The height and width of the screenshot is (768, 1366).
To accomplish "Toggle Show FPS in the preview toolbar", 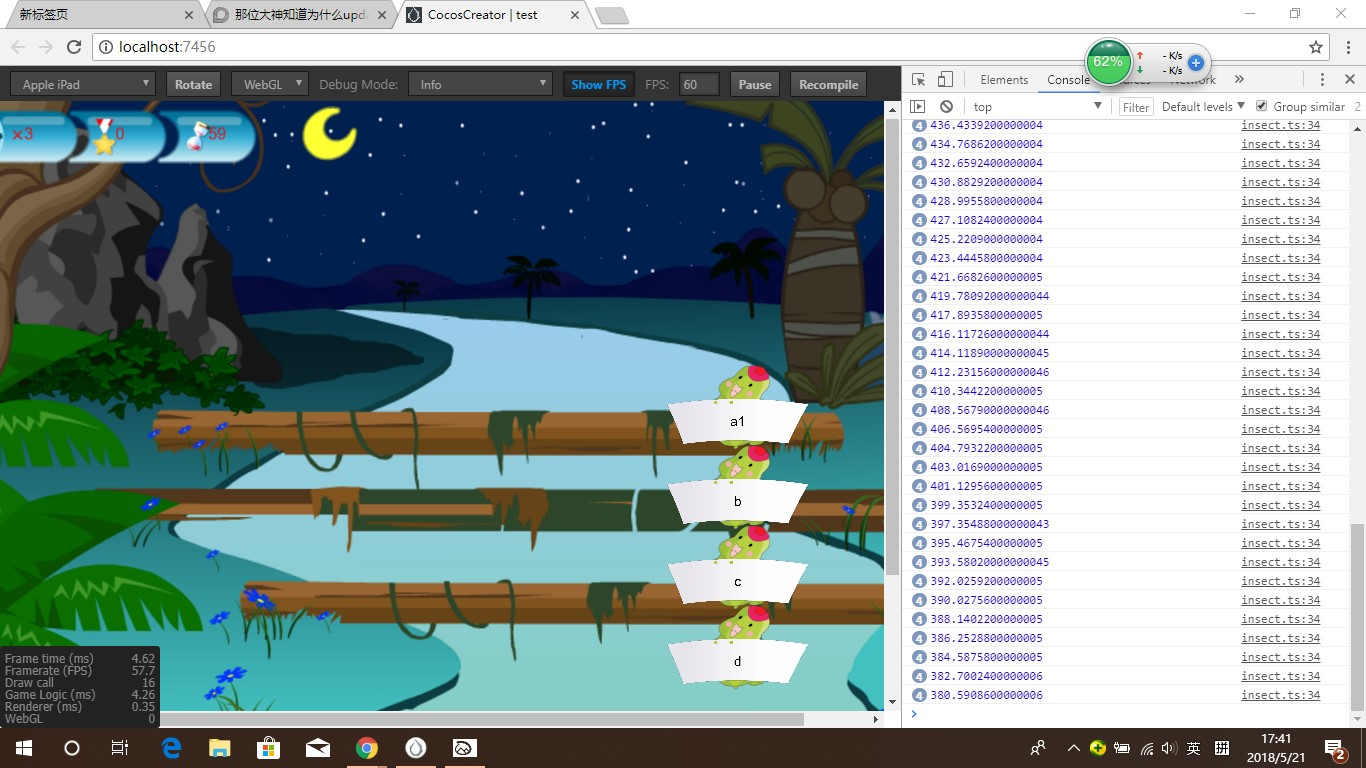I will pos(599,85).
